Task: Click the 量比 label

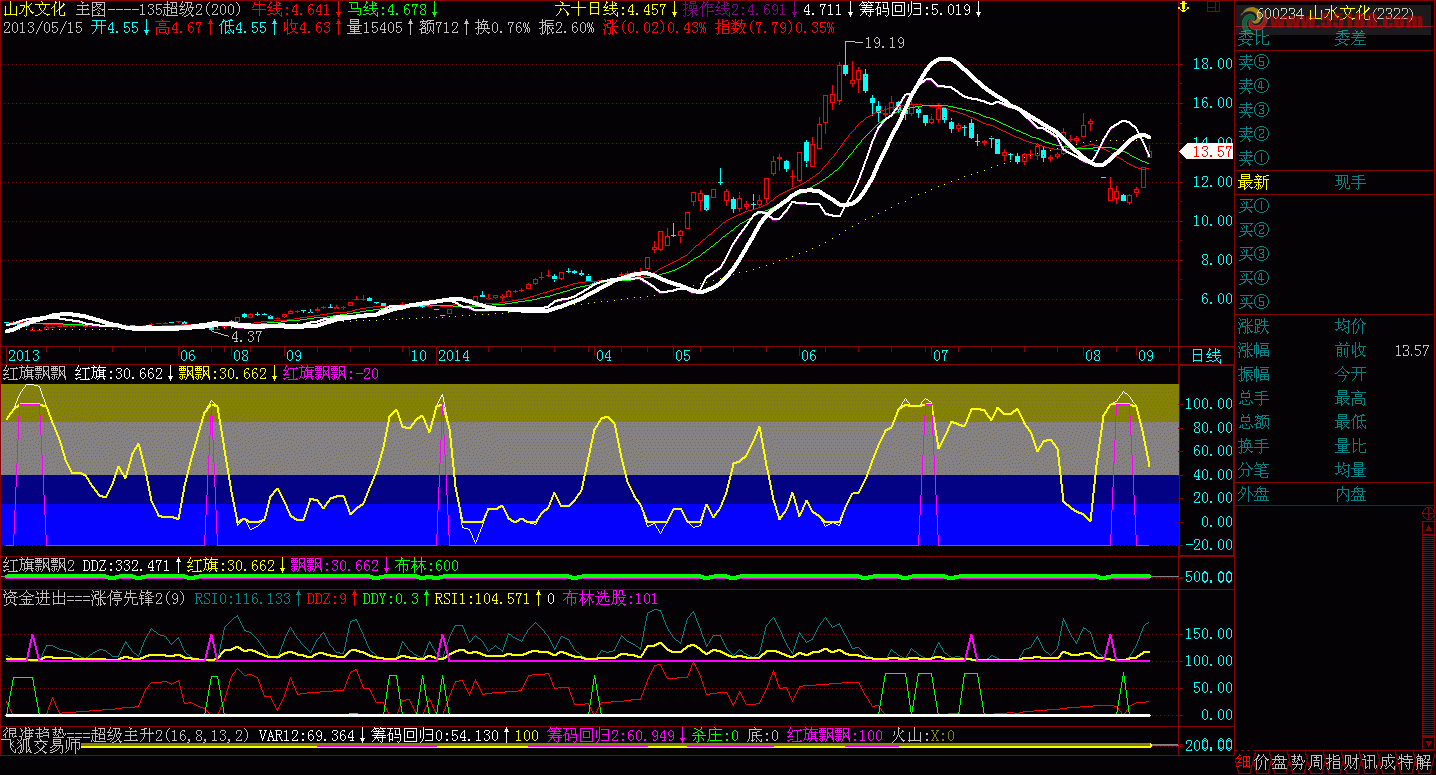Action: coord(1350,446)
